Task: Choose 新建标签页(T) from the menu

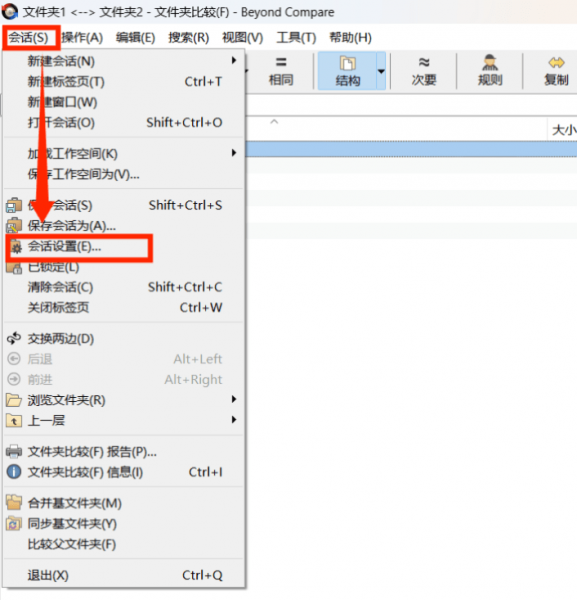Action: tap(124, 82)
